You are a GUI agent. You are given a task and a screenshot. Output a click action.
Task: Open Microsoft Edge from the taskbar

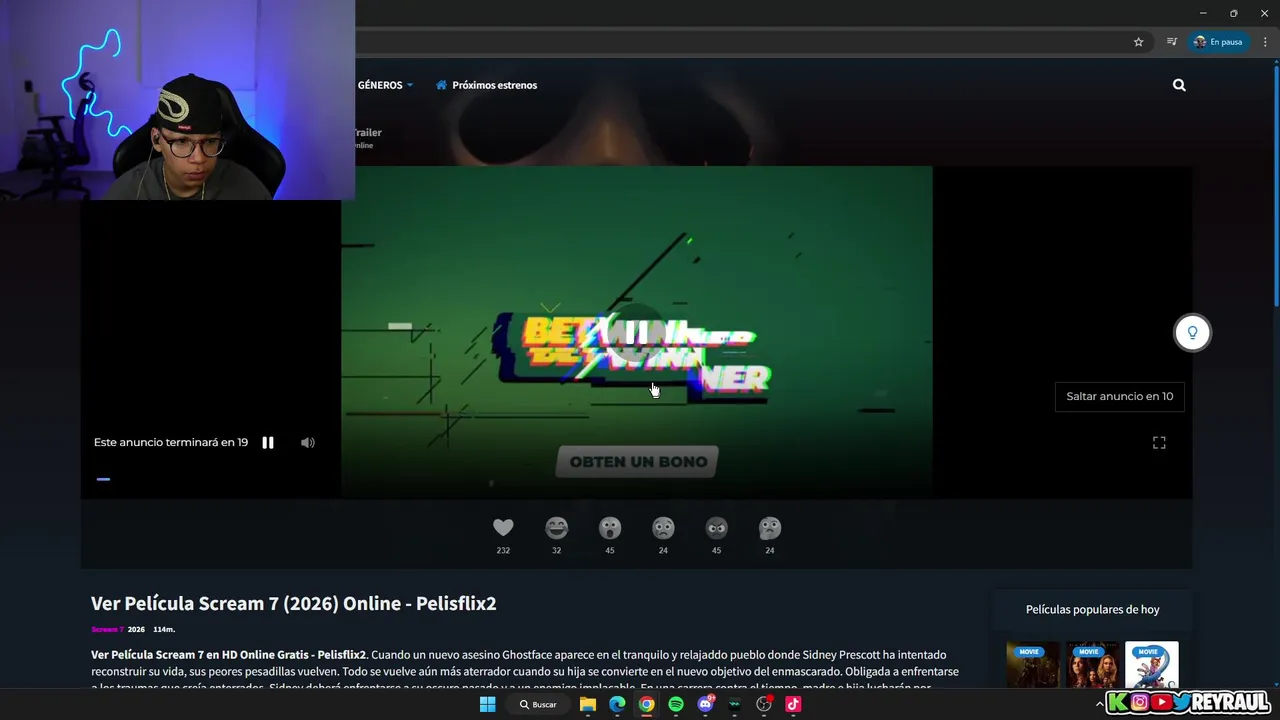[617, 704]
